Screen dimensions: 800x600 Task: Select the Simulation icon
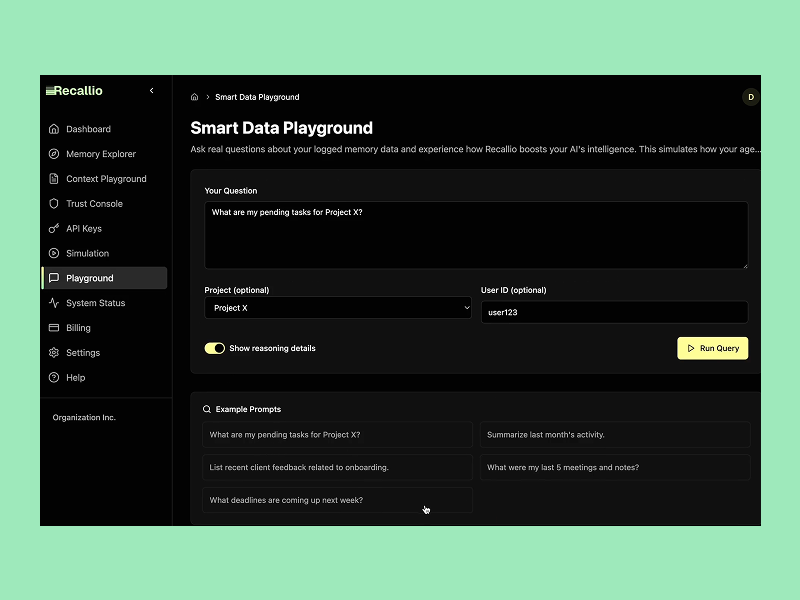point(52,253)
